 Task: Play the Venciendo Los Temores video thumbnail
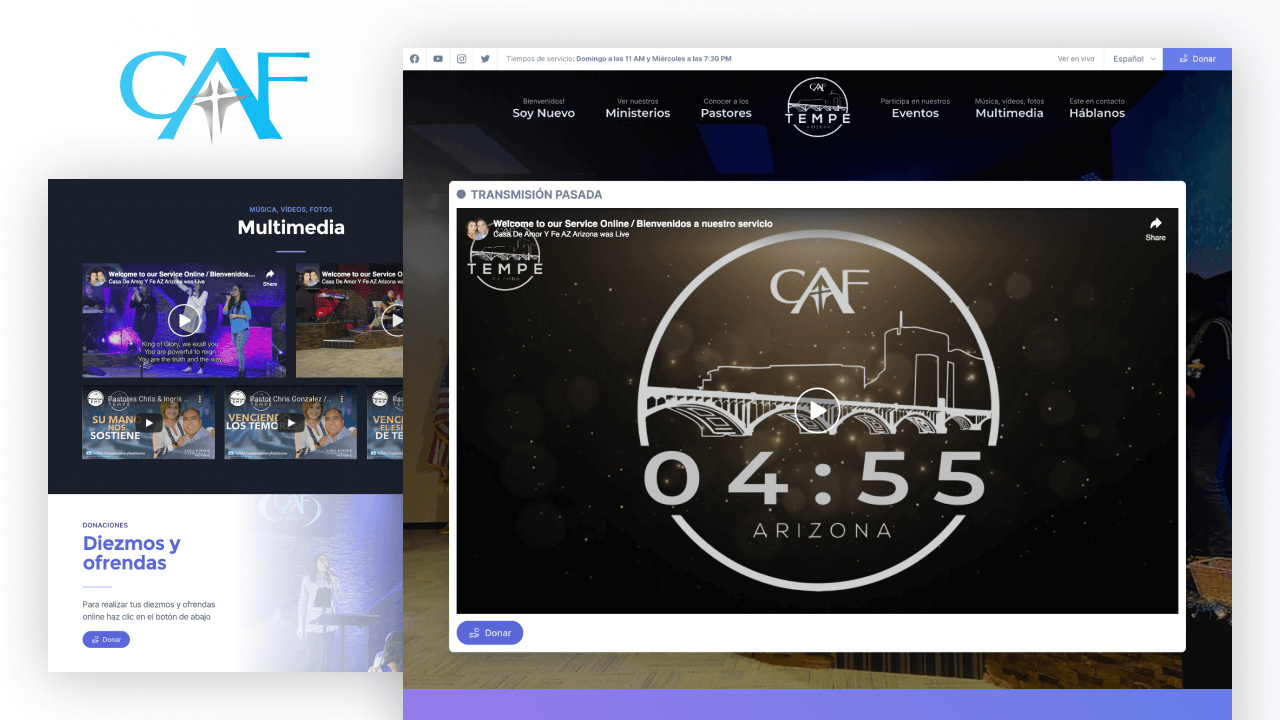click(x=291, y=422)
